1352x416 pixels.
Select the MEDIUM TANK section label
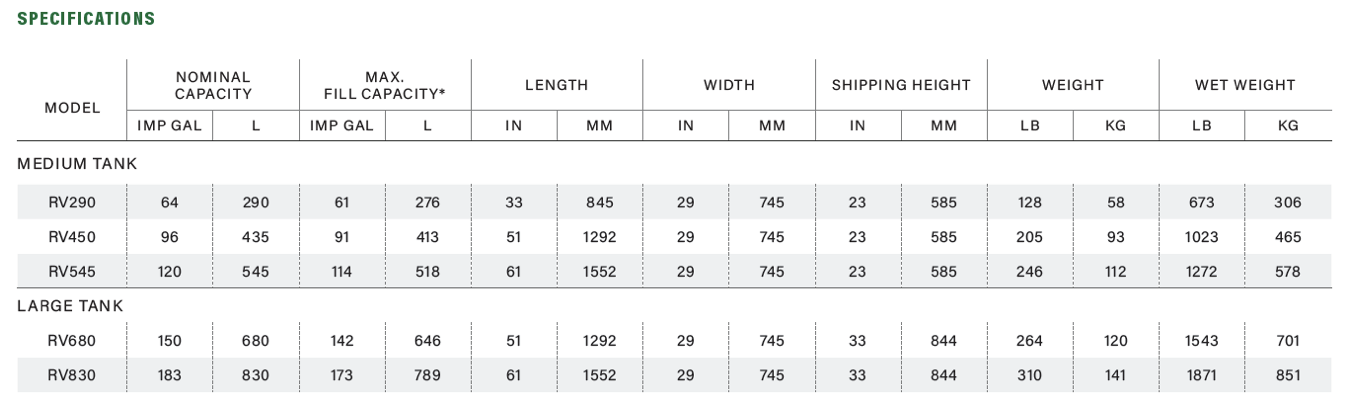tap(77, 164)
